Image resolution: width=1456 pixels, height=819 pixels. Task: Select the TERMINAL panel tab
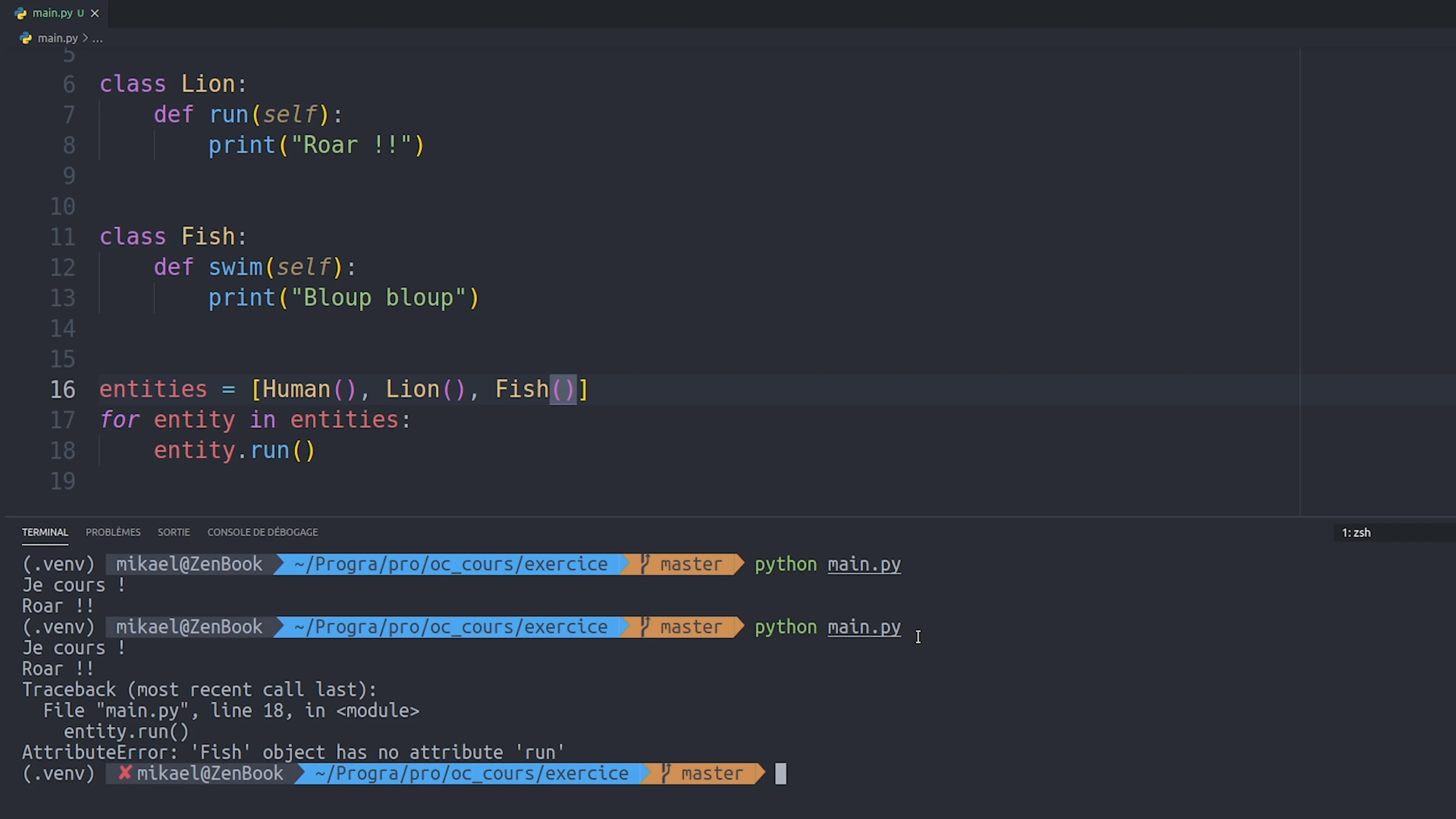45,532
